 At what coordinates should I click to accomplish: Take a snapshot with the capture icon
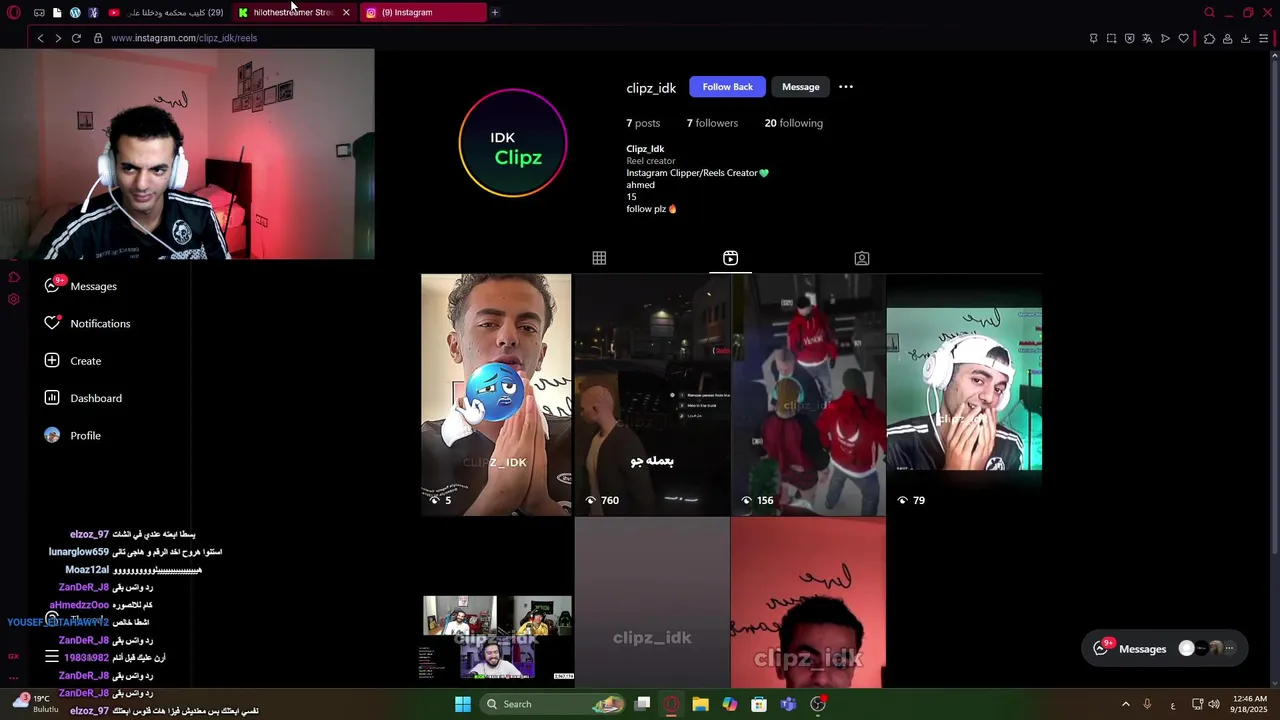1111,38
